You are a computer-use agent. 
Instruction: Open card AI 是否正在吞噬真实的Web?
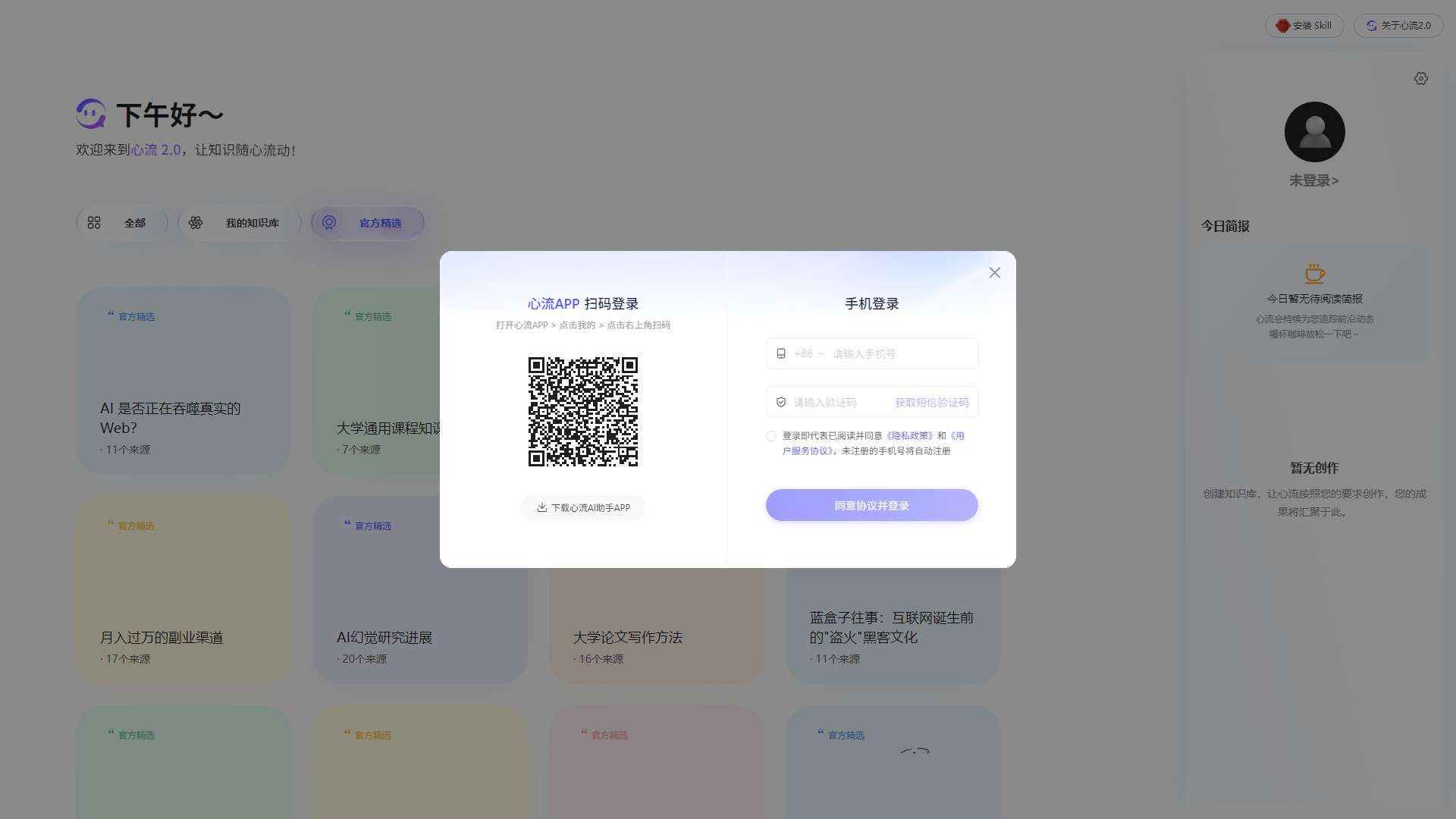[x=184, y=381]
